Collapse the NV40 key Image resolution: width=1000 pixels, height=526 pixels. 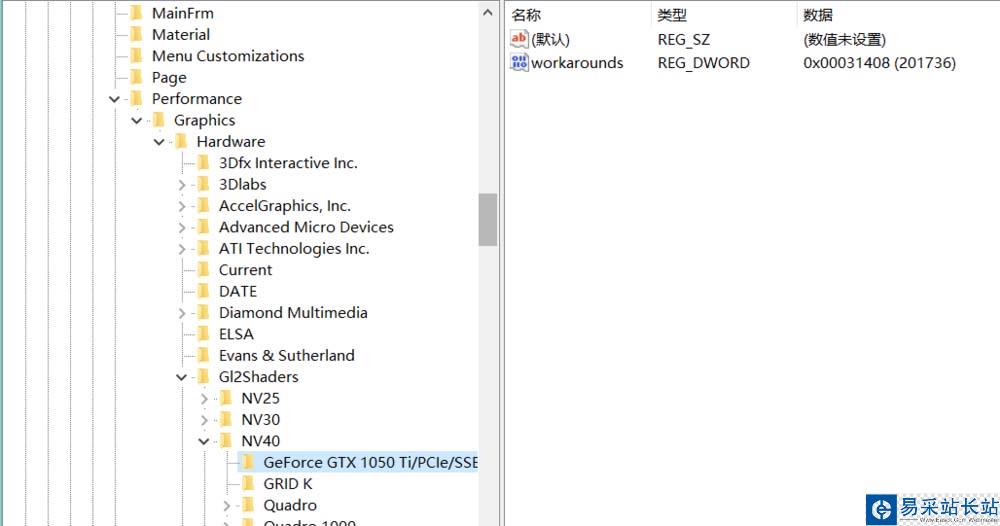tap(204, 441)
